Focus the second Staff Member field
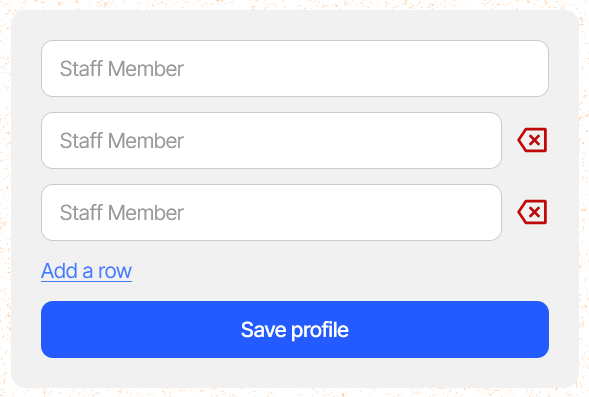This screenshot has width=589, height=397. tap(271, 140)
